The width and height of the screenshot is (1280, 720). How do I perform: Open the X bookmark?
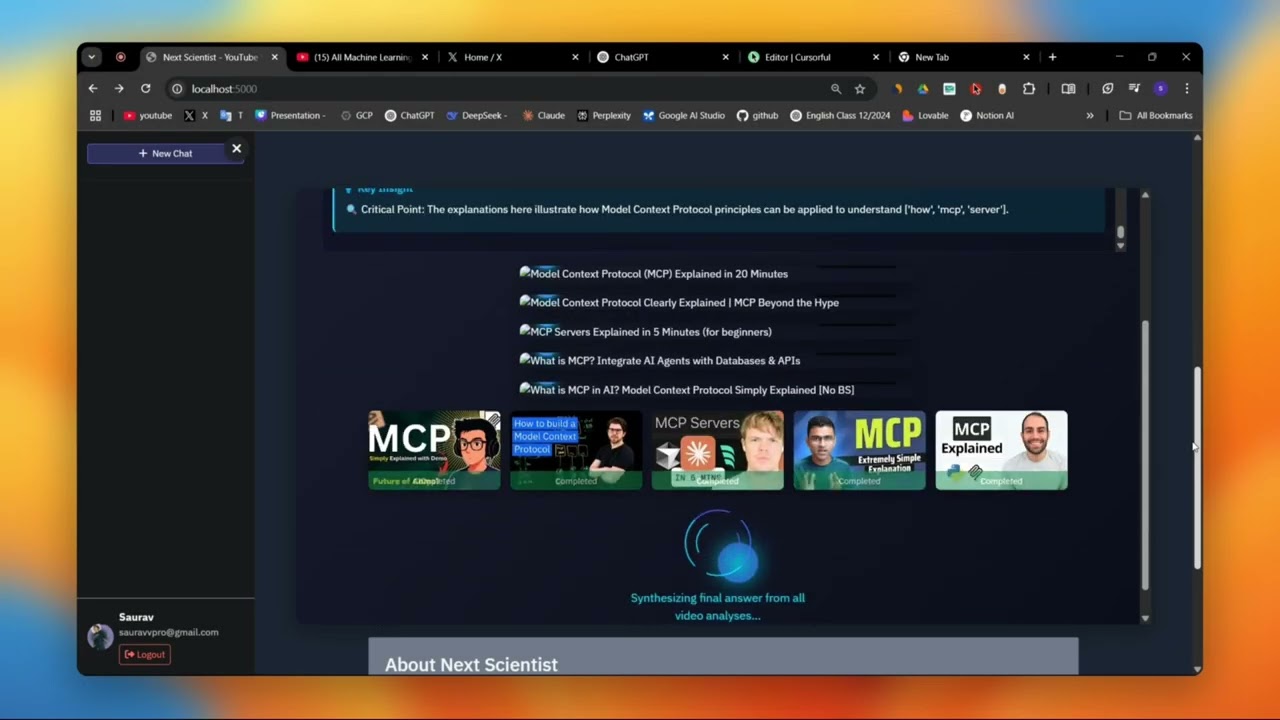196,116
